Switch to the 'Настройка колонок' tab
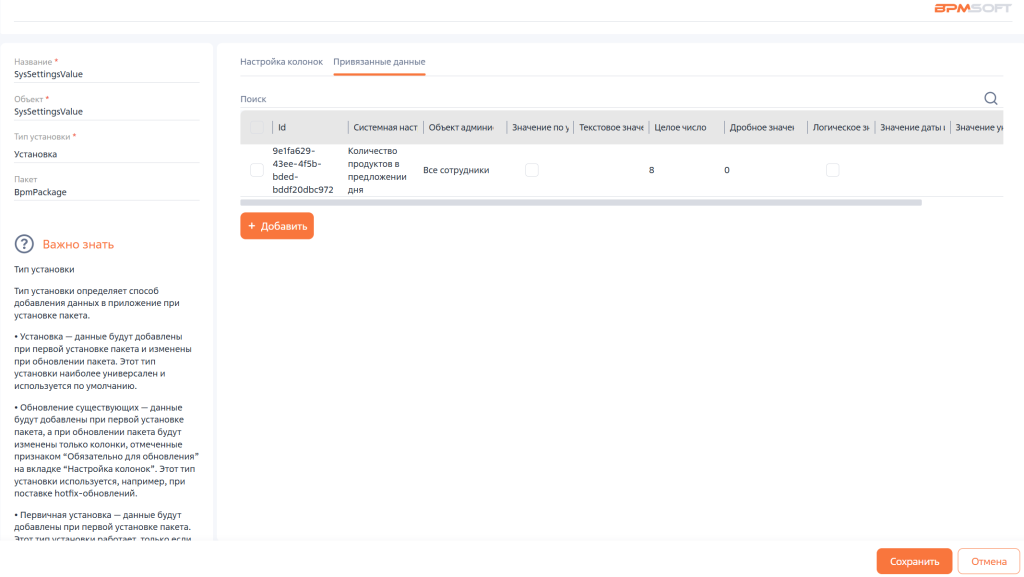Viewport: 1024px width, 577px height. 281,62
